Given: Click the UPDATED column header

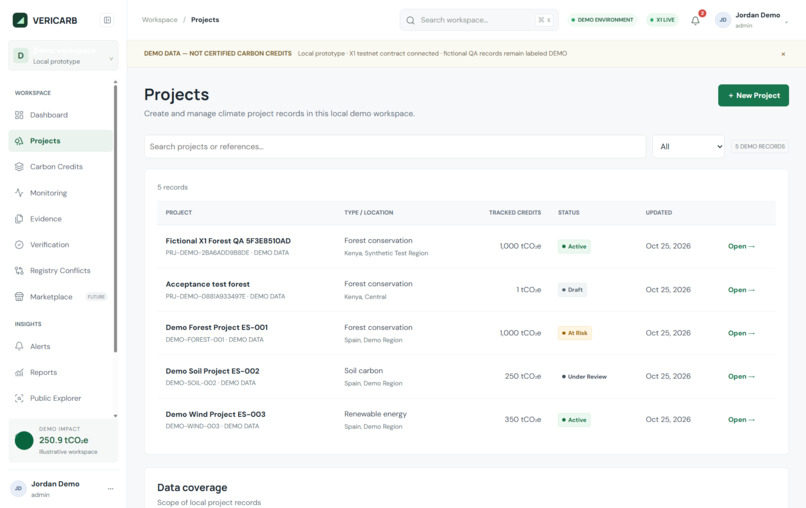Looking at the screenshot, I should click(658, 212).
